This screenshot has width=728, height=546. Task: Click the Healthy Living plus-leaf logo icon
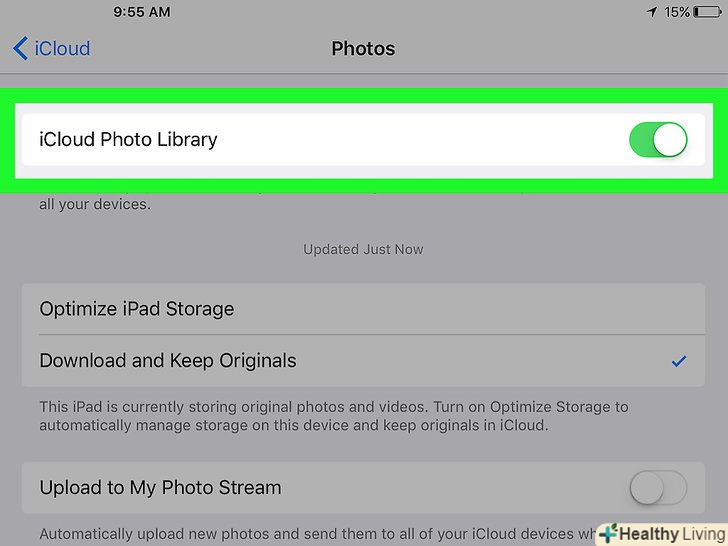click(x=607, y=533)
